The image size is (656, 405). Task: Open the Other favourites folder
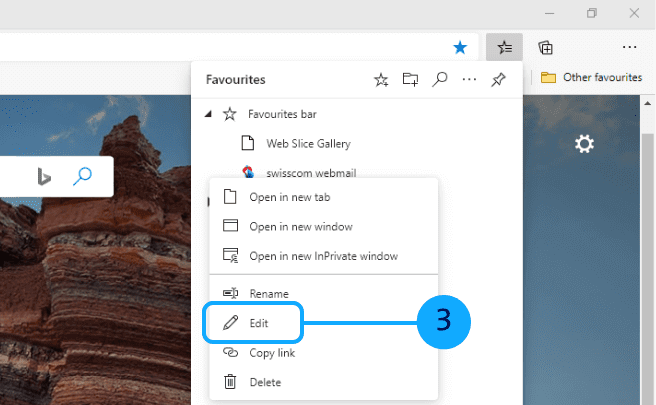[591, 77]
